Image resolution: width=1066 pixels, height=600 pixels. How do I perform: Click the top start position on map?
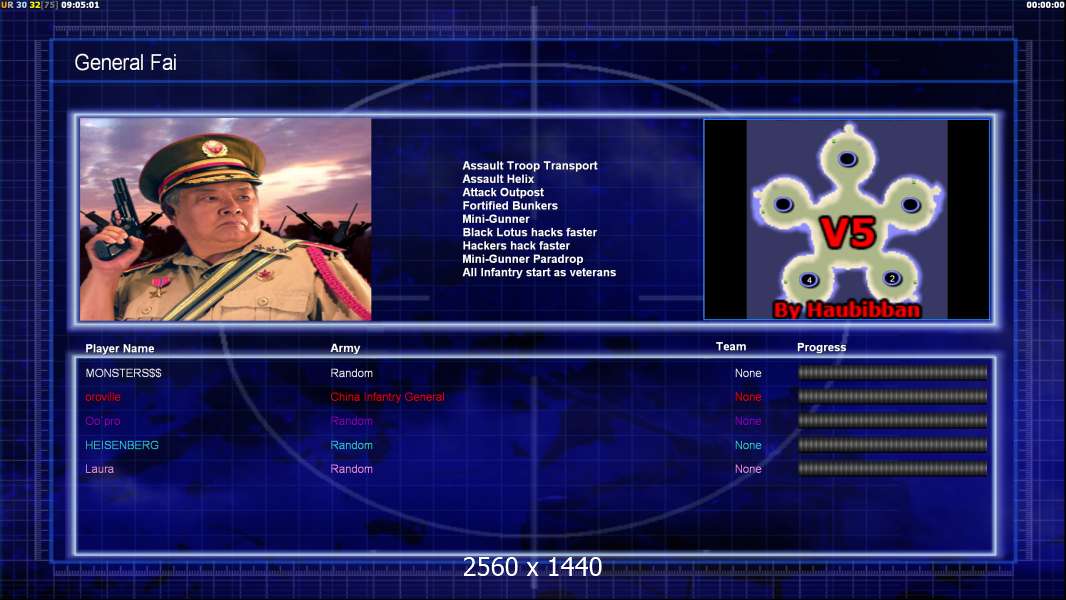[x=847, y=159]
